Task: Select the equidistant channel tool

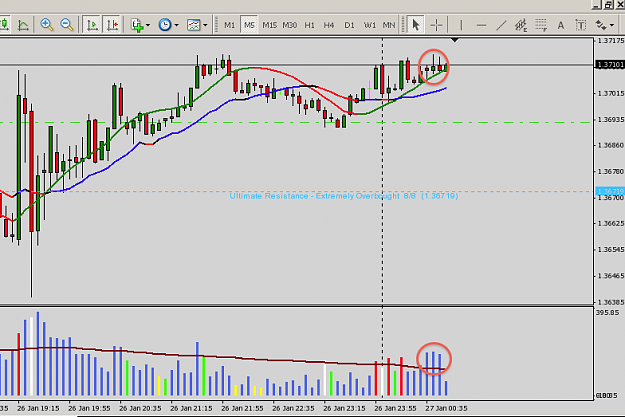Action: point(521,25)
